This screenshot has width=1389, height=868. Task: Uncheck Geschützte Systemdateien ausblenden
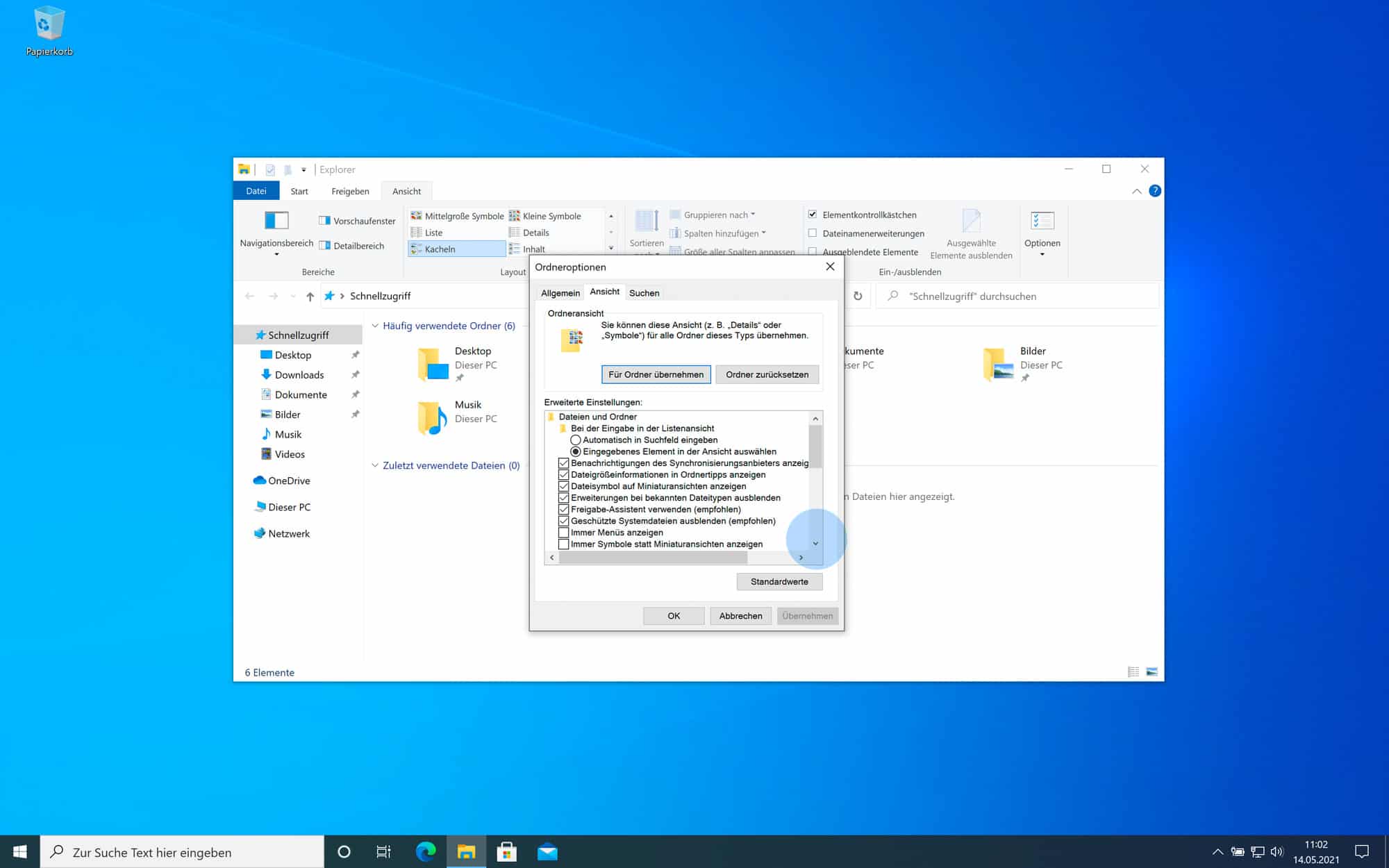click(564, 521)
